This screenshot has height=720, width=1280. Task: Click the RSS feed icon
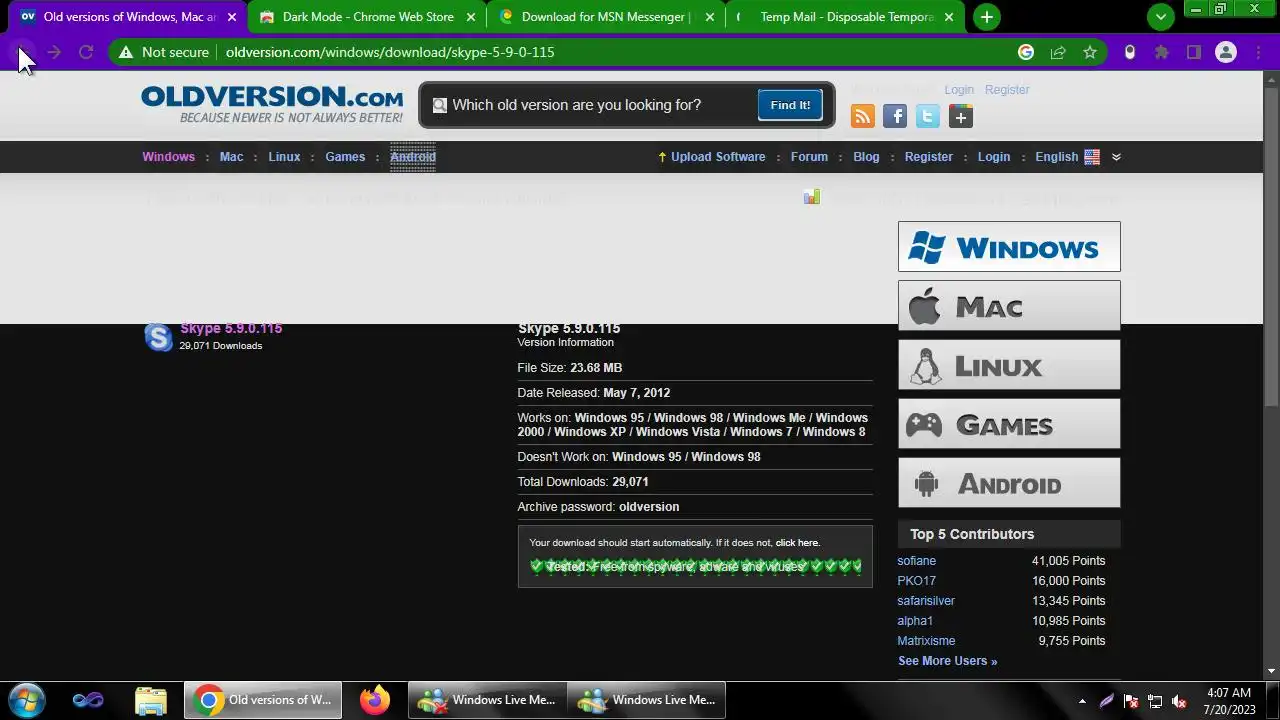click(862, 117)
